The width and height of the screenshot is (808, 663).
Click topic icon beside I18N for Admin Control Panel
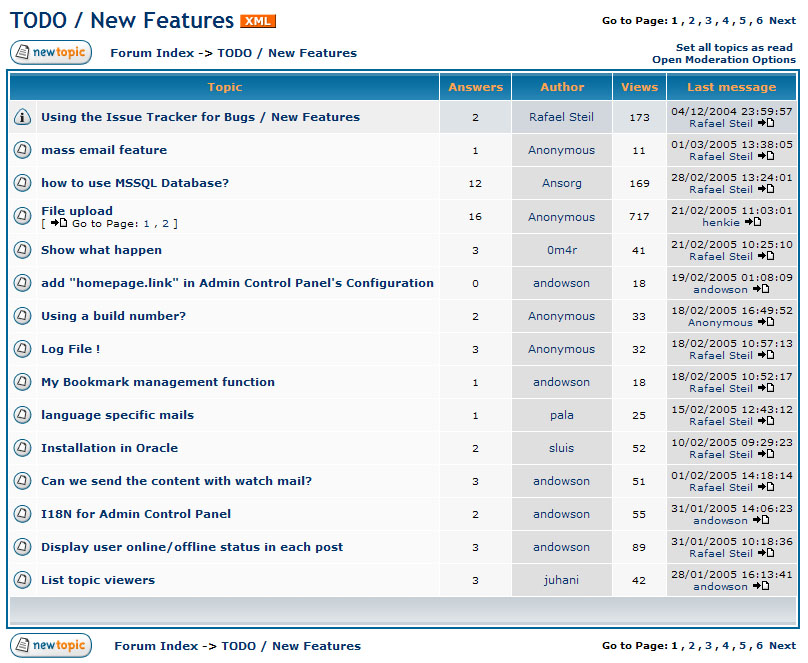[22, 514]
